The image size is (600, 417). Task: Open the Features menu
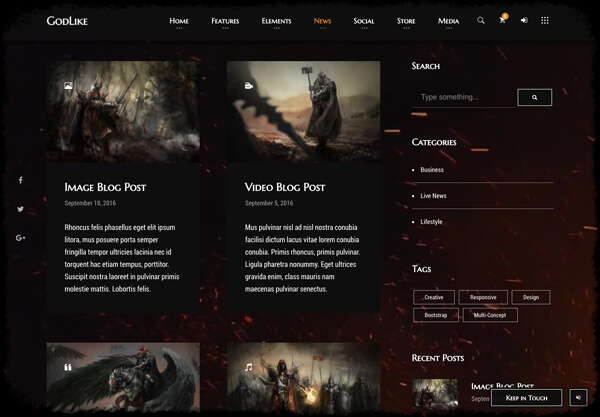pos(225,21)
